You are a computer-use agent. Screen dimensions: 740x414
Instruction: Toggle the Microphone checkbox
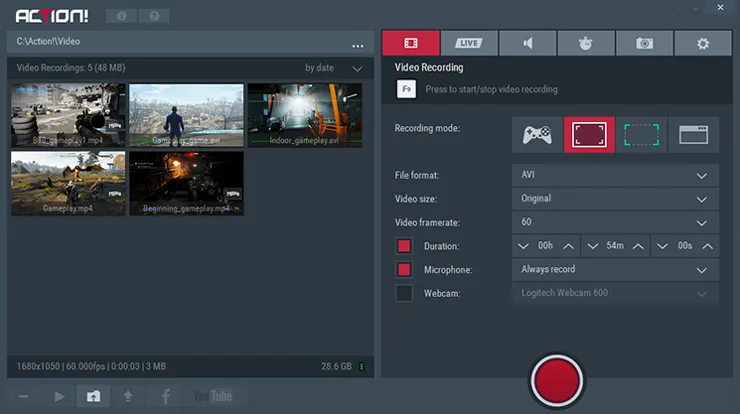(x=404, y=270)
